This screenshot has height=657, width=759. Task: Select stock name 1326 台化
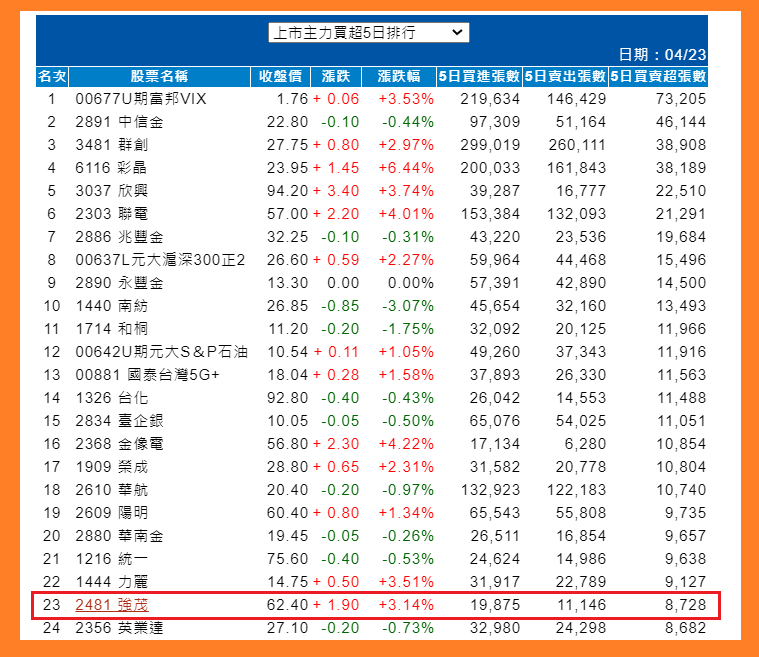click(x=111, y=398)
